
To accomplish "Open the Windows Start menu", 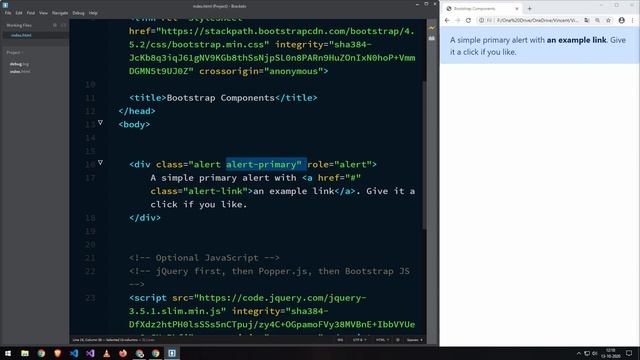I will (8, 353).
